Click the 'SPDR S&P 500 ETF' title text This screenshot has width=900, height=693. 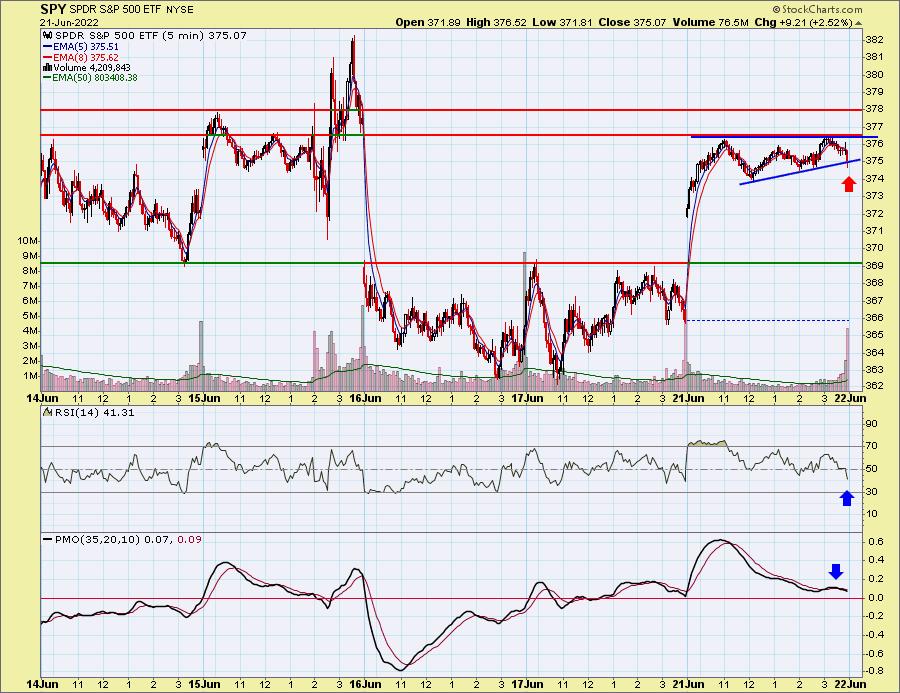(x=116, y=10)
